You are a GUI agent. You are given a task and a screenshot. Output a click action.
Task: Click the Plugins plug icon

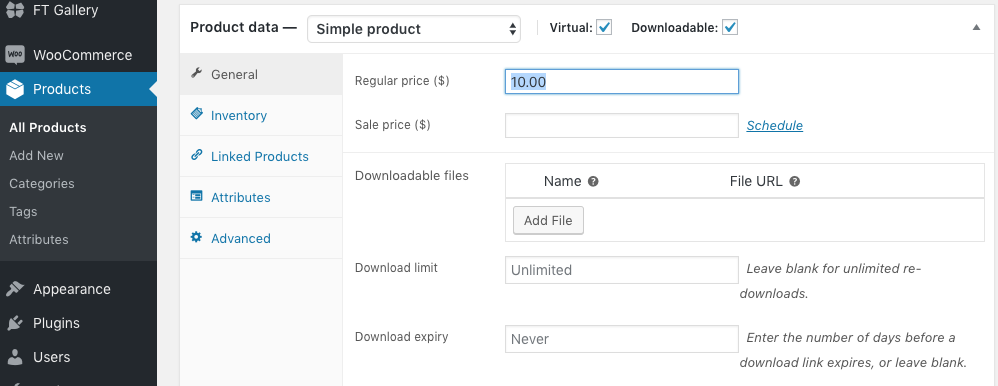click(x=15, y=323)
